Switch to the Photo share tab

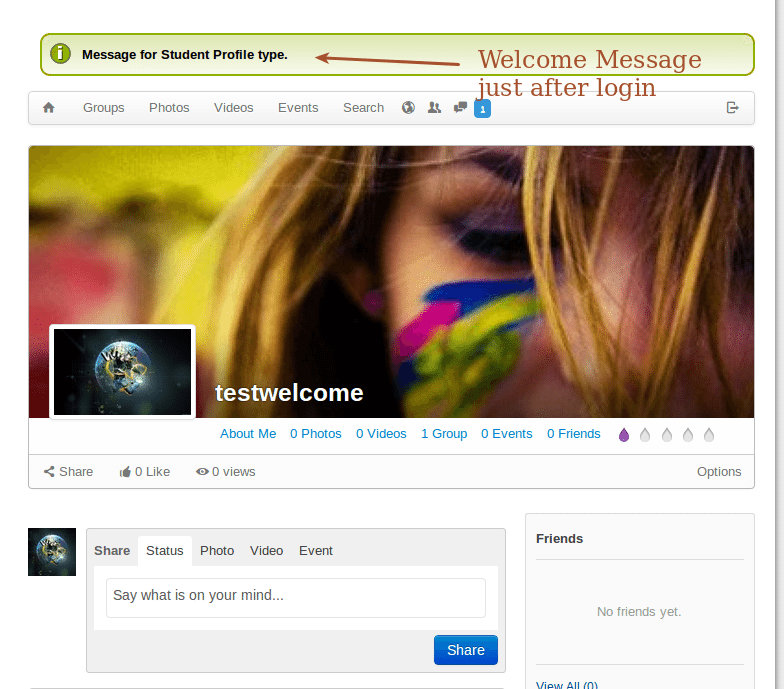(217, 551)
